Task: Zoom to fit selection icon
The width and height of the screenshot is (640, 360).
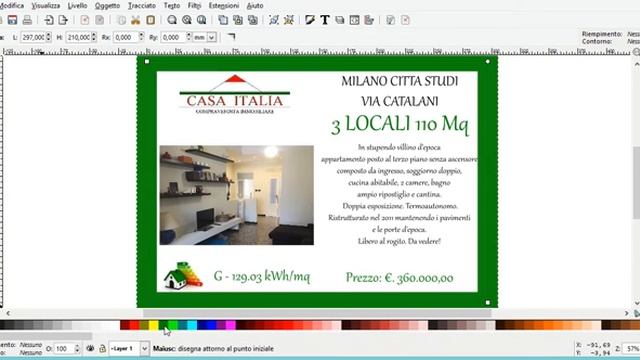Action: pyautogui.click(x=172, y=20)
